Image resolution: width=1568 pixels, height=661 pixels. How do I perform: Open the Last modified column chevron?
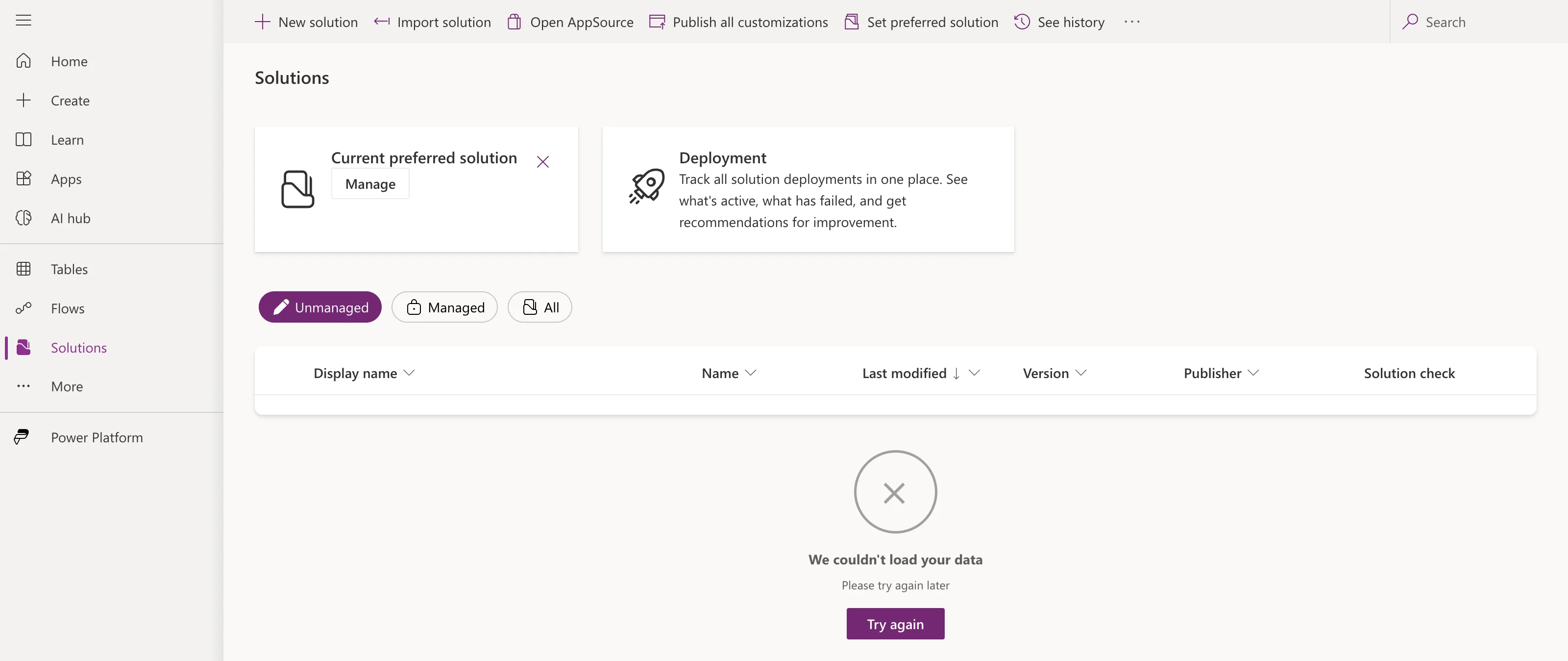click(974, 373)
